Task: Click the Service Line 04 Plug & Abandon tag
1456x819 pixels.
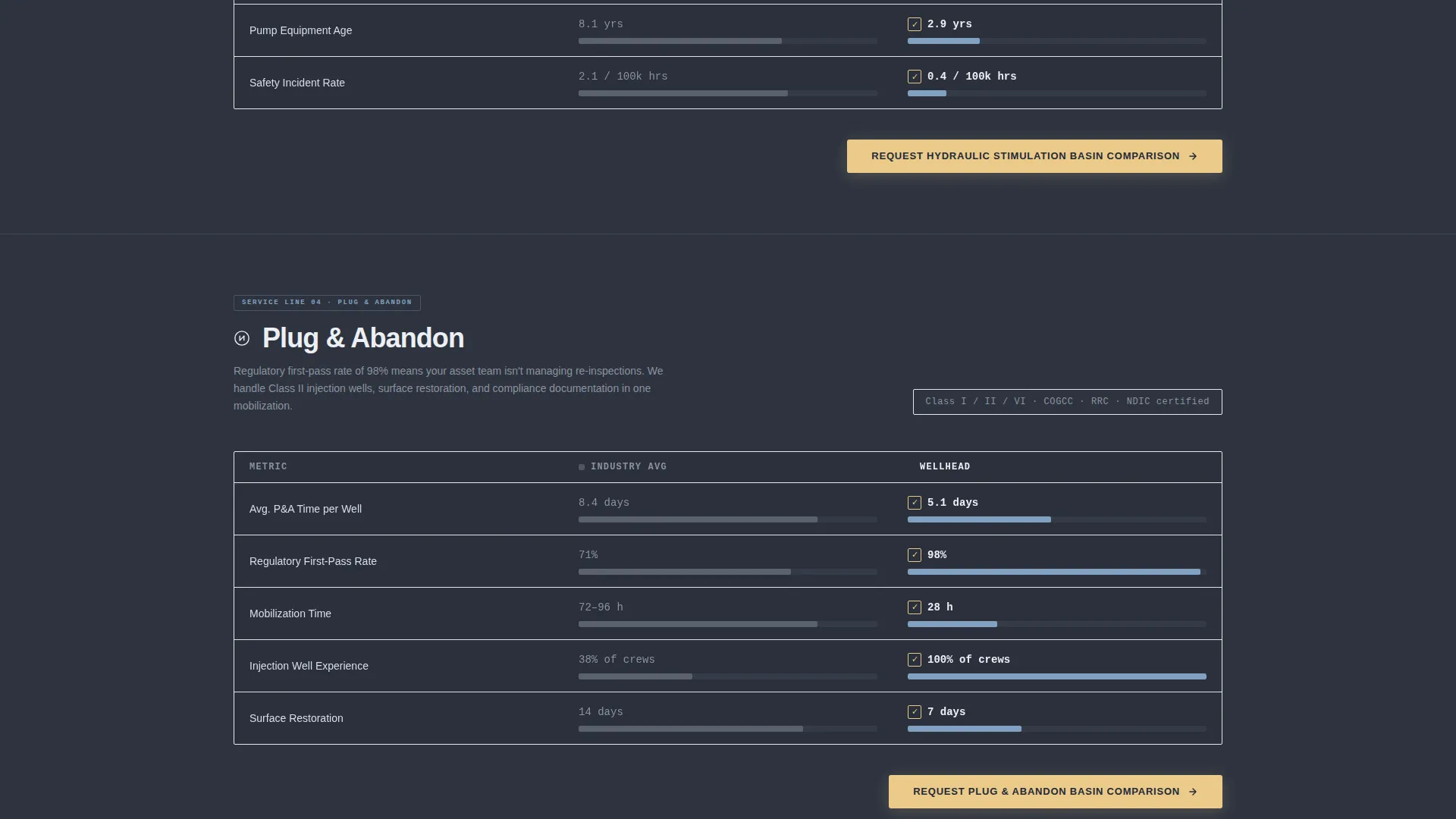Action: (x=327, y=303)
